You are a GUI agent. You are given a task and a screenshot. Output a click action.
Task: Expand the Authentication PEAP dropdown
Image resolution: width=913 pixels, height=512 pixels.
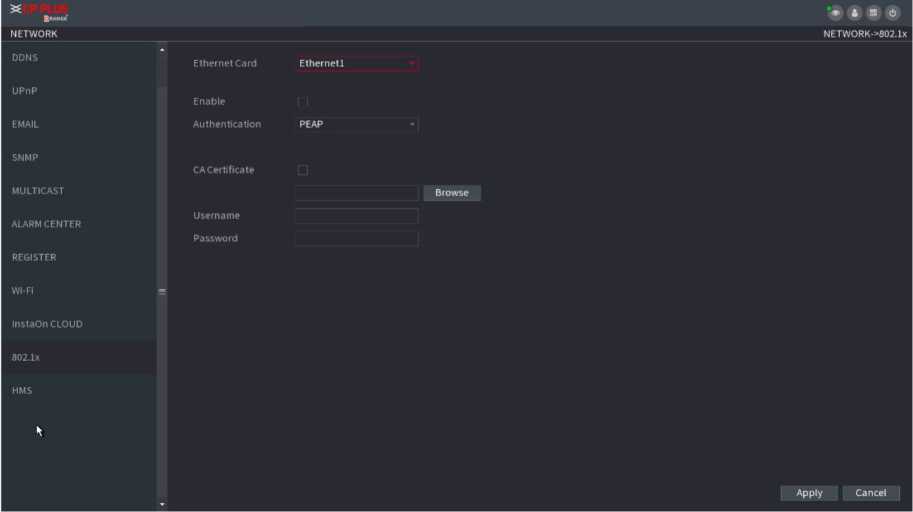357,125
